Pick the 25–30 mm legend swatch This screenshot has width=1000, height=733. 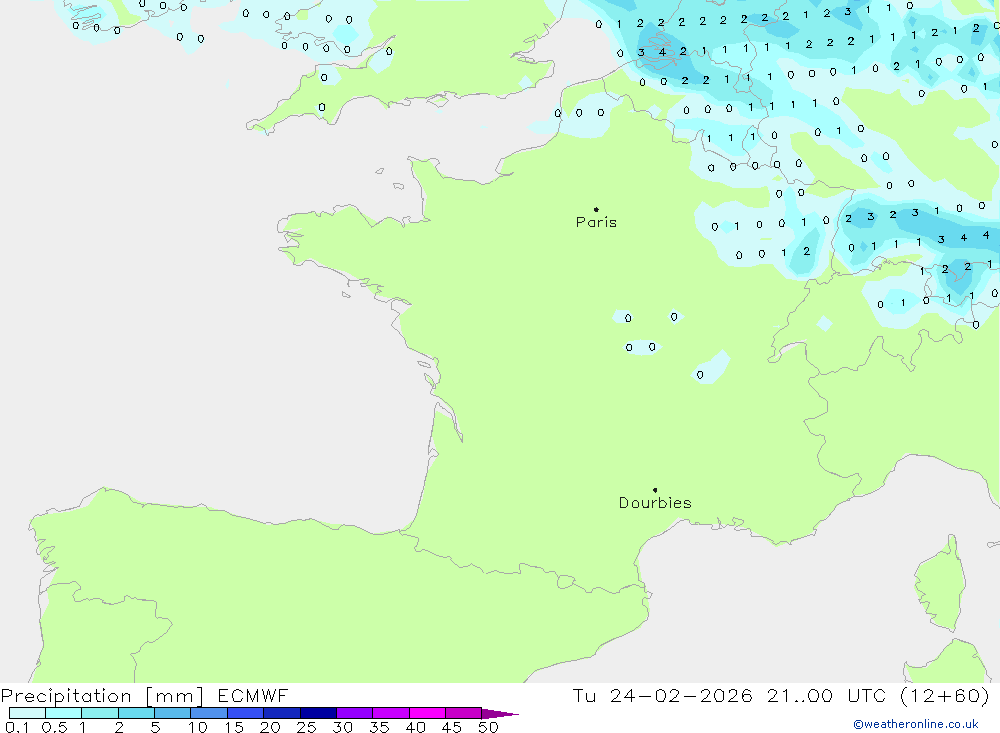[318, 713]
